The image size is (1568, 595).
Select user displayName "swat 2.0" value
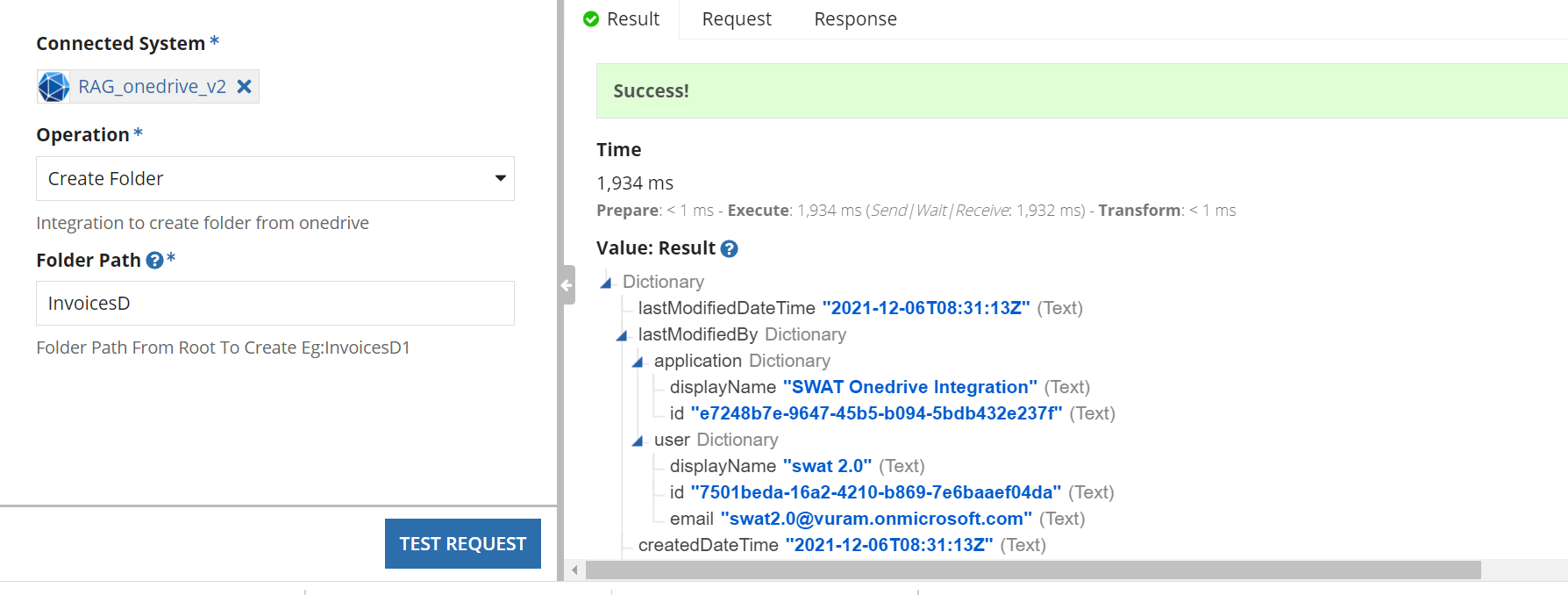[828, 466]
